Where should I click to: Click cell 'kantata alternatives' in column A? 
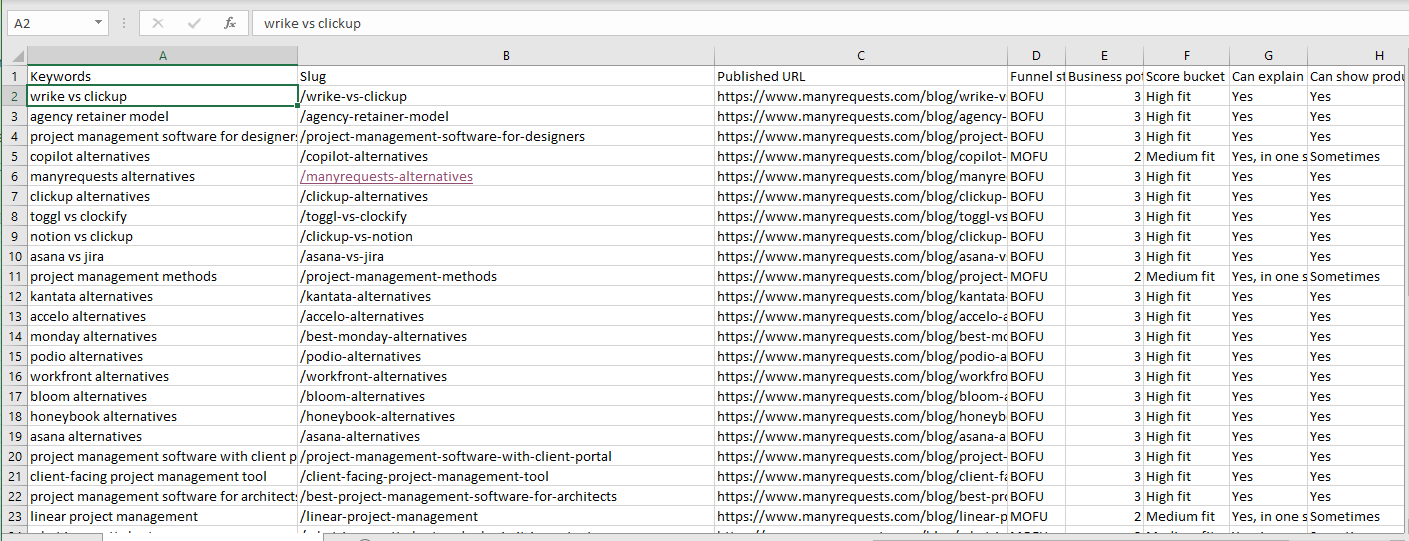tap(163, 296)
